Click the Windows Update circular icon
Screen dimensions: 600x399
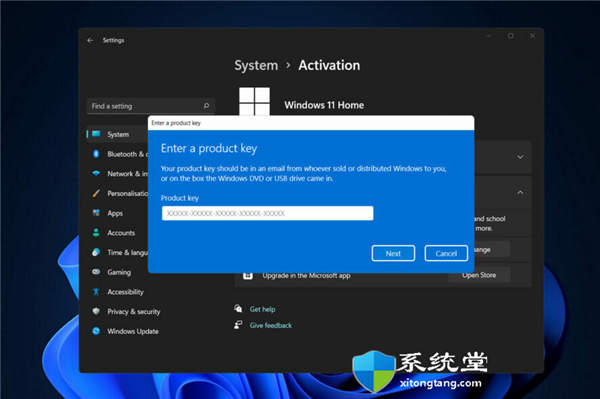[96, 331]
